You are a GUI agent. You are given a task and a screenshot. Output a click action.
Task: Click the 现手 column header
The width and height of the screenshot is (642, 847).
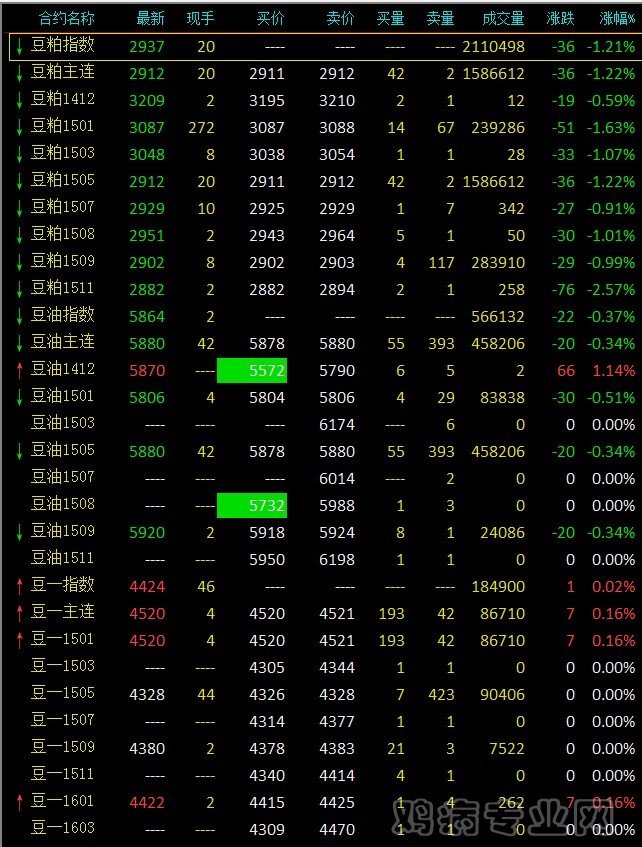click(x=200, y=19)
